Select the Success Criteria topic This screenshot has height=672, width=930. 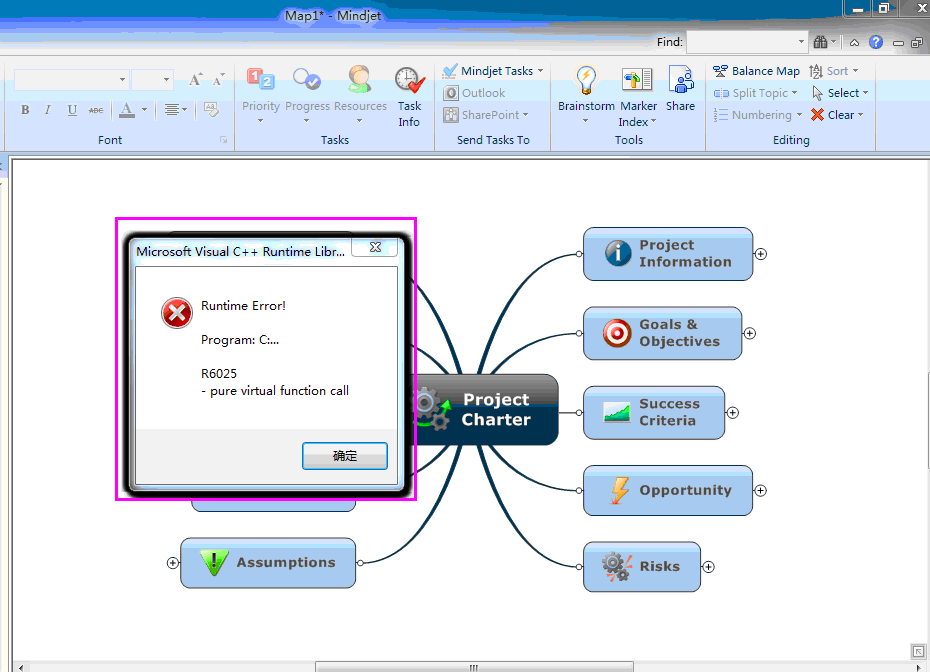pos(654,413)
